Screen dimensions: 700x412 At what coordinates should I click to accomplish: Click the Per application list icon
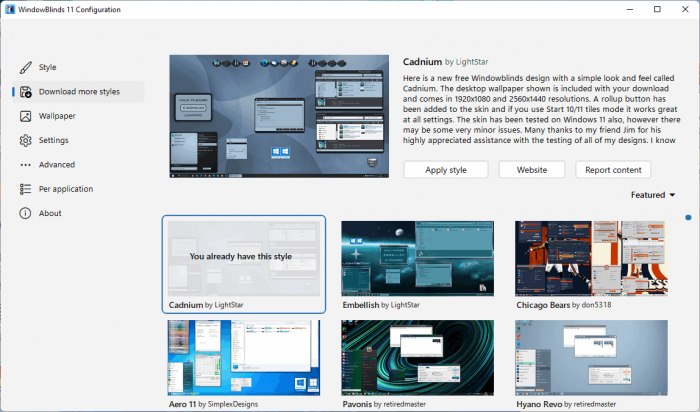(x=25, y=189)
